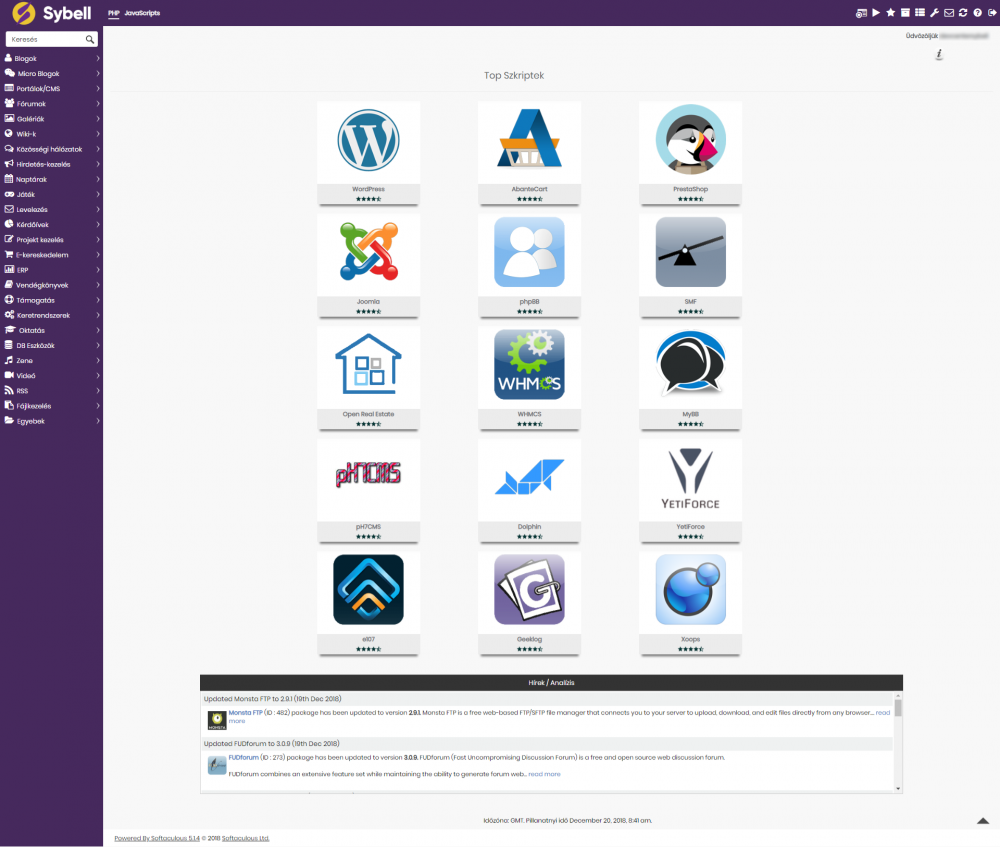Expand the Wiki-k chevron
Image resolution: width=1000 pixels, height=847 pixels.
click(98, 134)
